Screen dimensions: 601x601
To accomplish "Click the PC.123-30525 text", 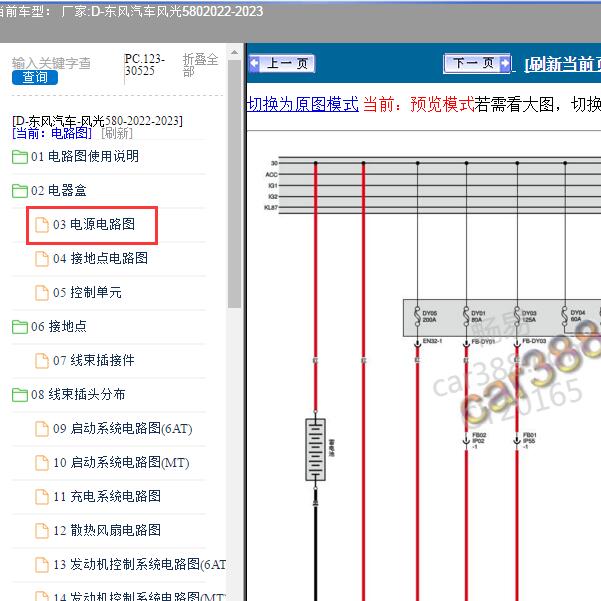I will (x=145, y=65).
